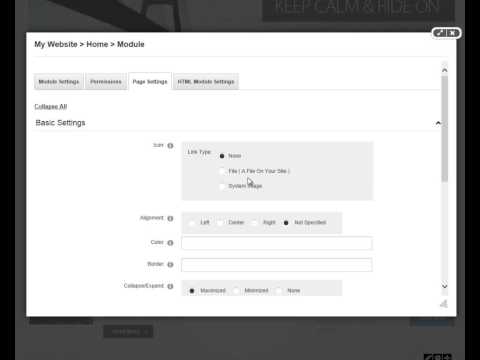
Task: Click the dialog resize grip icon
Action: (444, 304)
